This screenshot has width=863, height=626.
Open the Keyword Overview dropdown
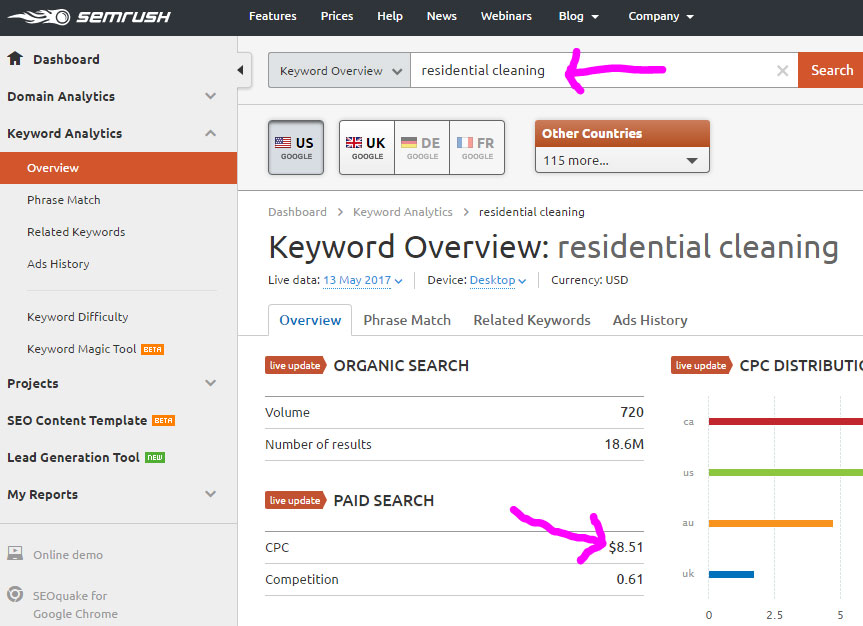(x=339, y=70)
